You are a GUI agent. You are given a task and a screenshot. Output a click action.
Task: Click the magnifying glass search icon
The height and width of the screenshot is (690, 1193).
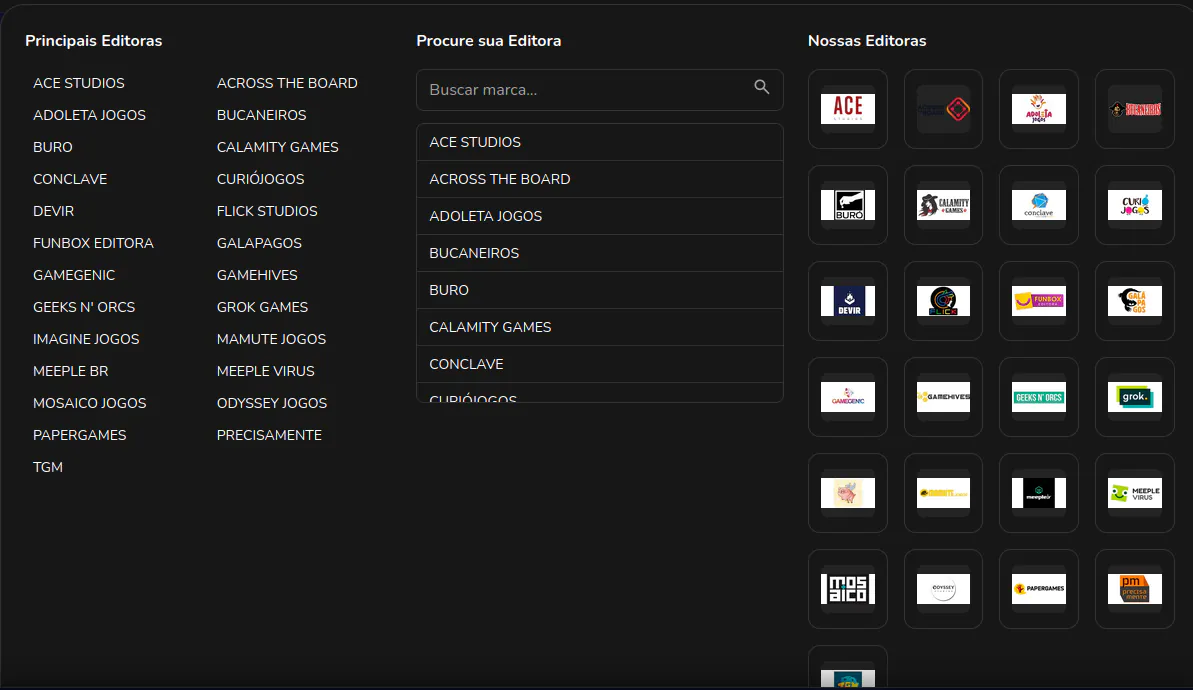click(x=762, y=88)
